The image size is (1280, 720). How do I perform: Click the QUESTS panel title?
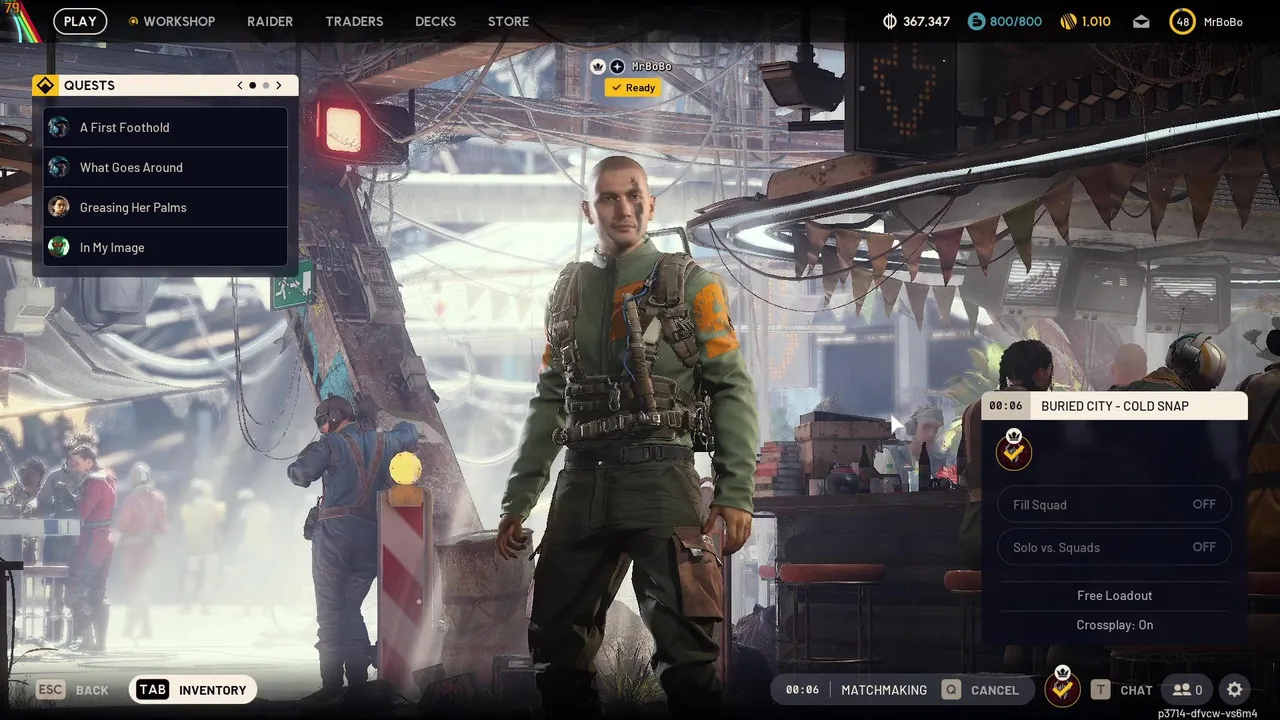tap(89, 86)
